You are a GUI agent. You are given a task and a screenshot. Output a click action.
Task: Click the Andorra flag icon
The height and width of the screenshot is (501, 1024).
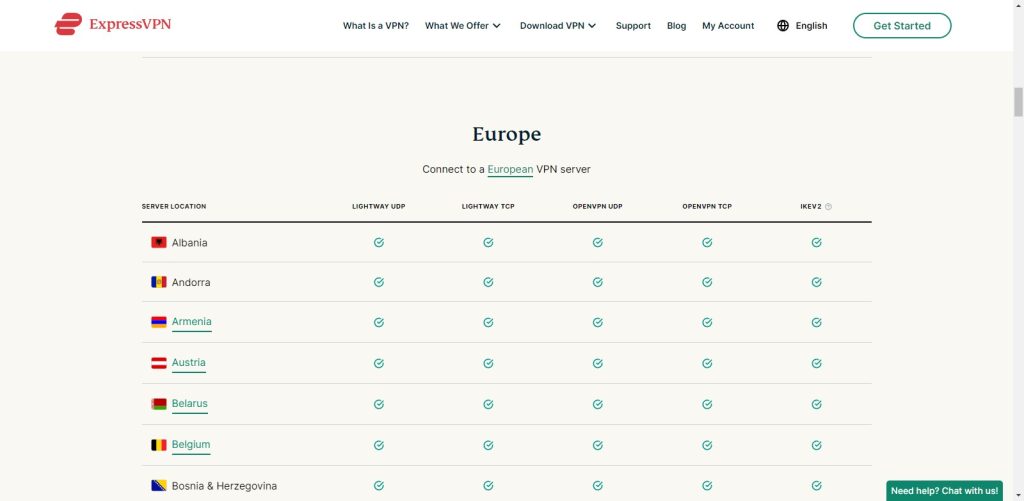(158, 283)
